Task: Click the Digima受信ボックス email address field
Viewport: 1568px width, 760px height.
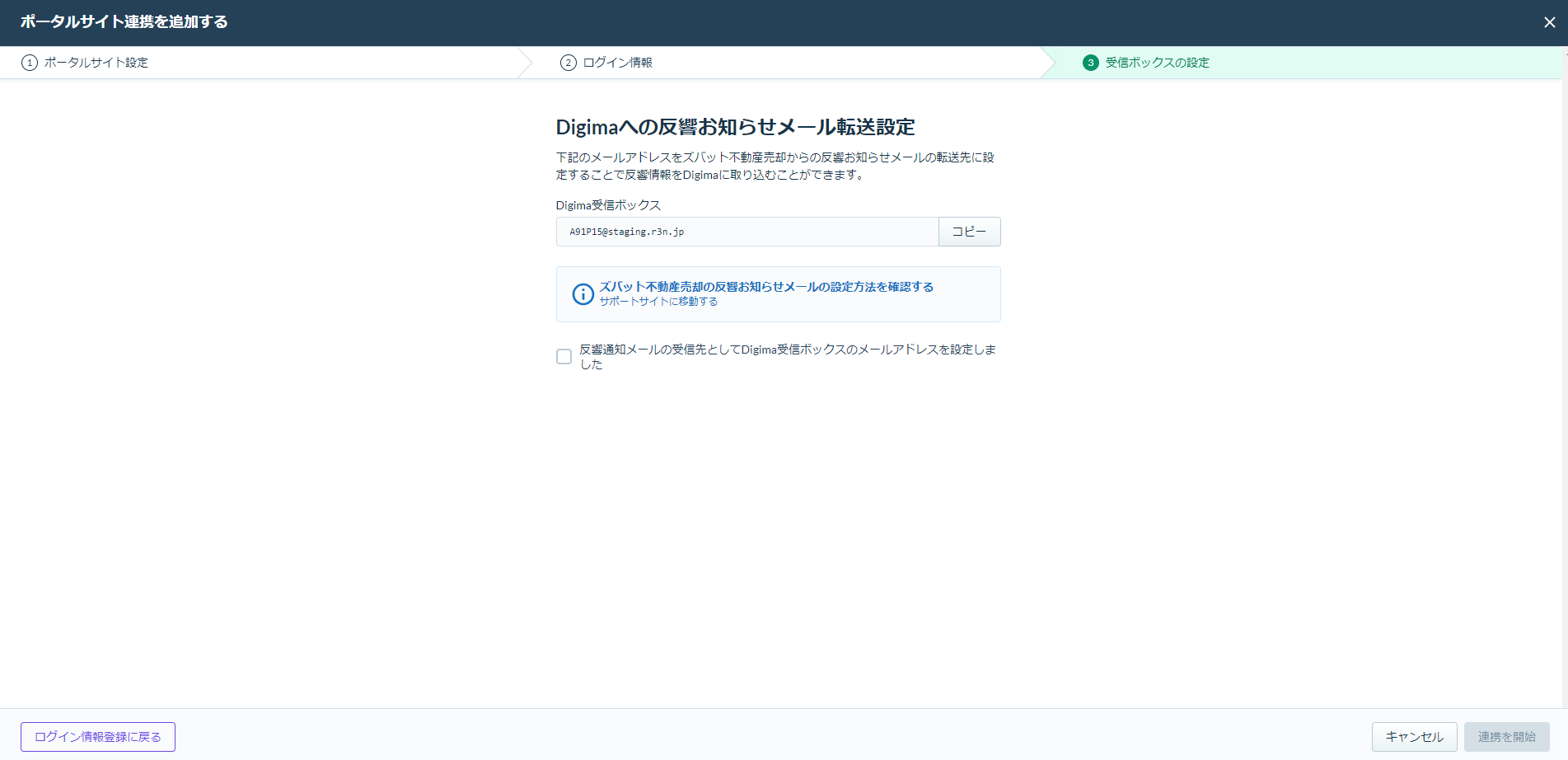Action: tap(747, 232)
